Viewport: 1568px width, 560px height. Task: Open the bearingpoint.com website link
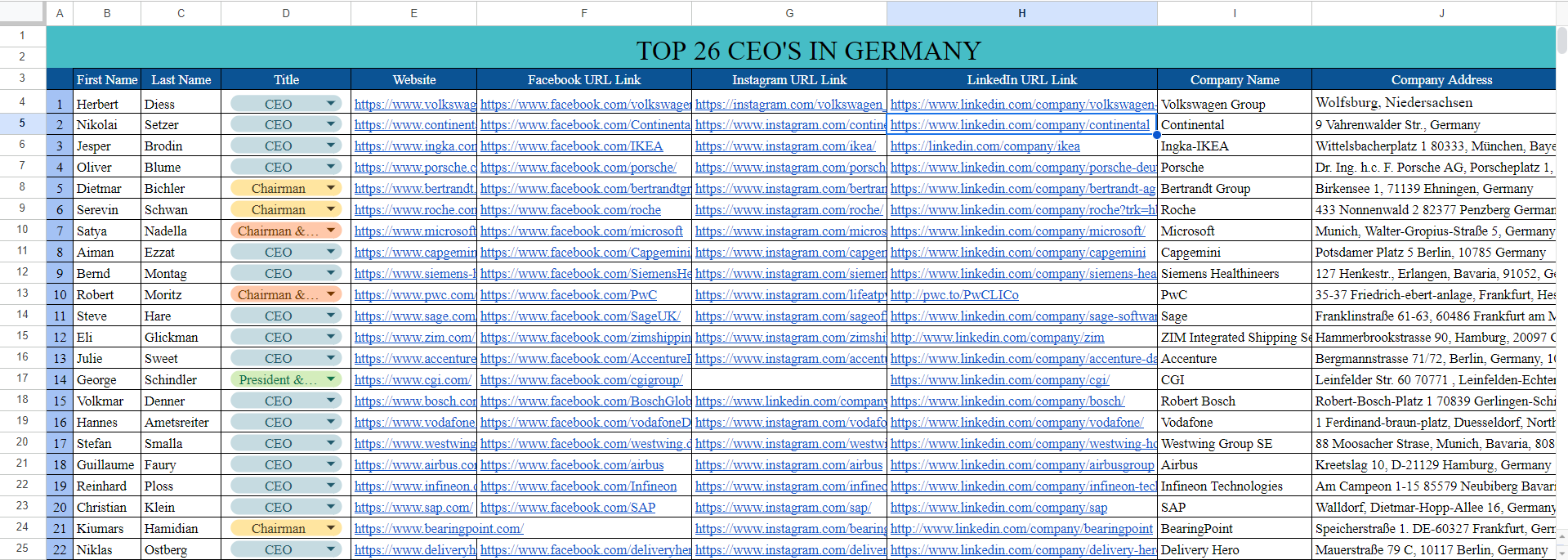tap(439, 529)
